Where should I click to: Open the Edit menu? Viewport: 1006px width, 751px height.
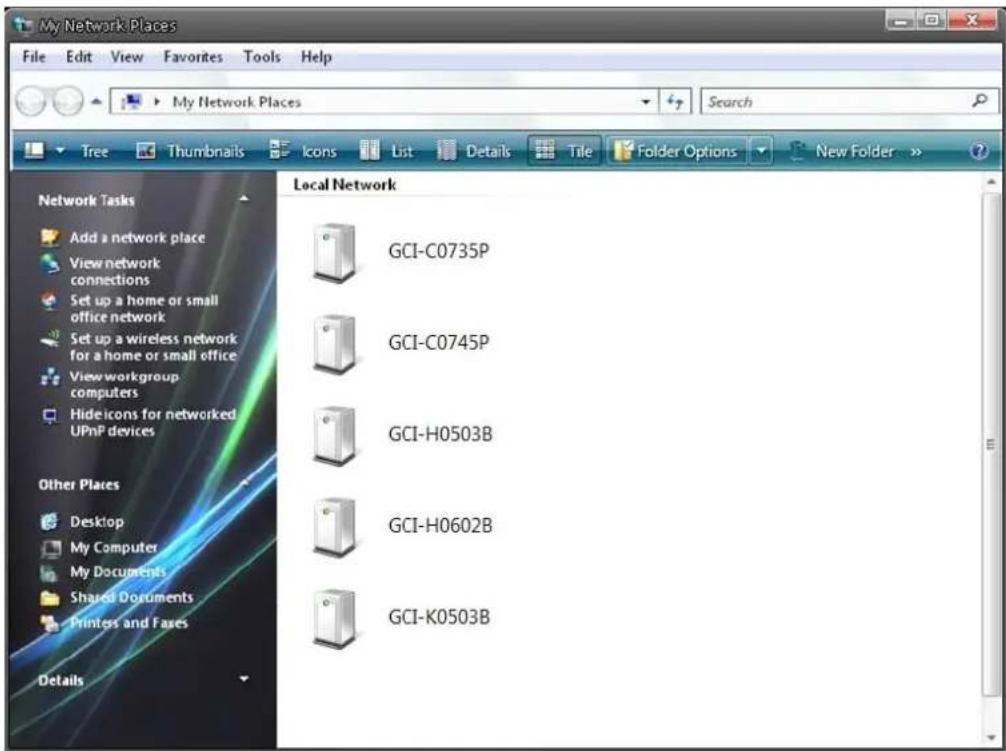pos(79,56)
